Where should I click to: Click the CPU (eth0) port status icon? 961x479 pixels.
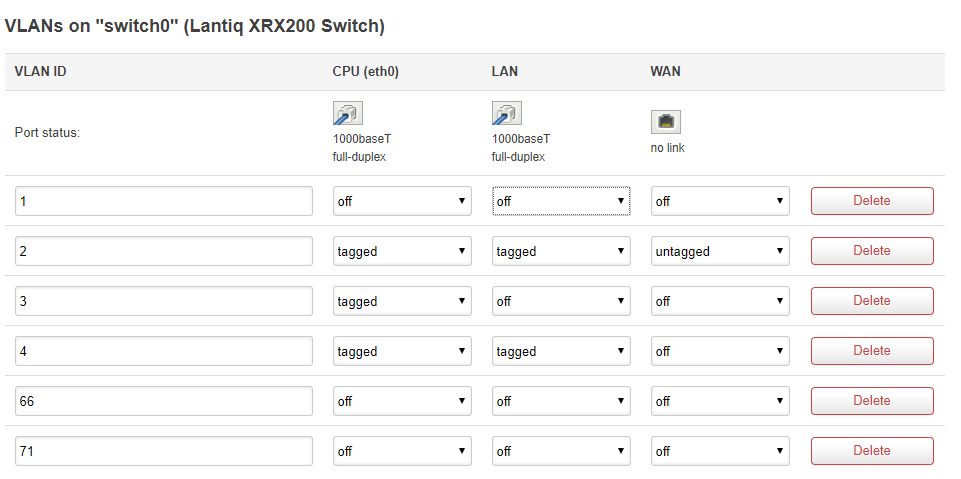pyautogui.click(x=348, y=113)
